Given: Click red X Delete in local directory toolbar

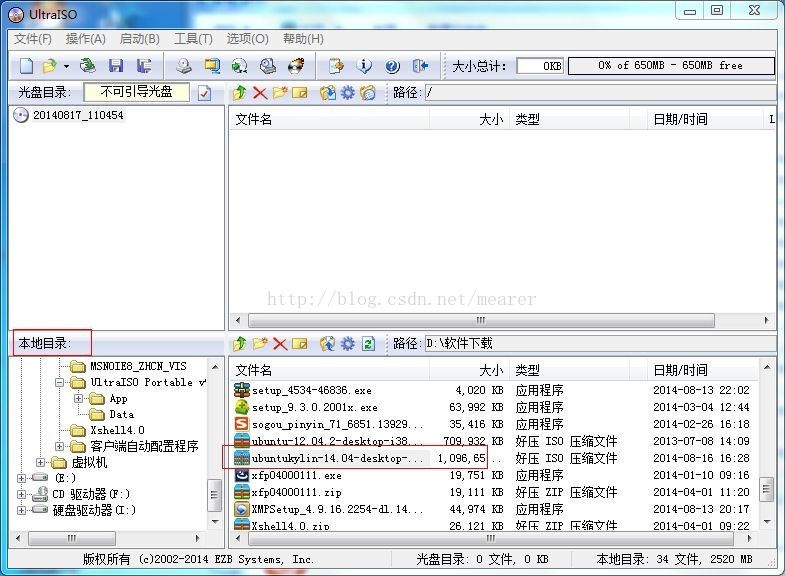Looking at the screenshot, I should coord(280,343).
